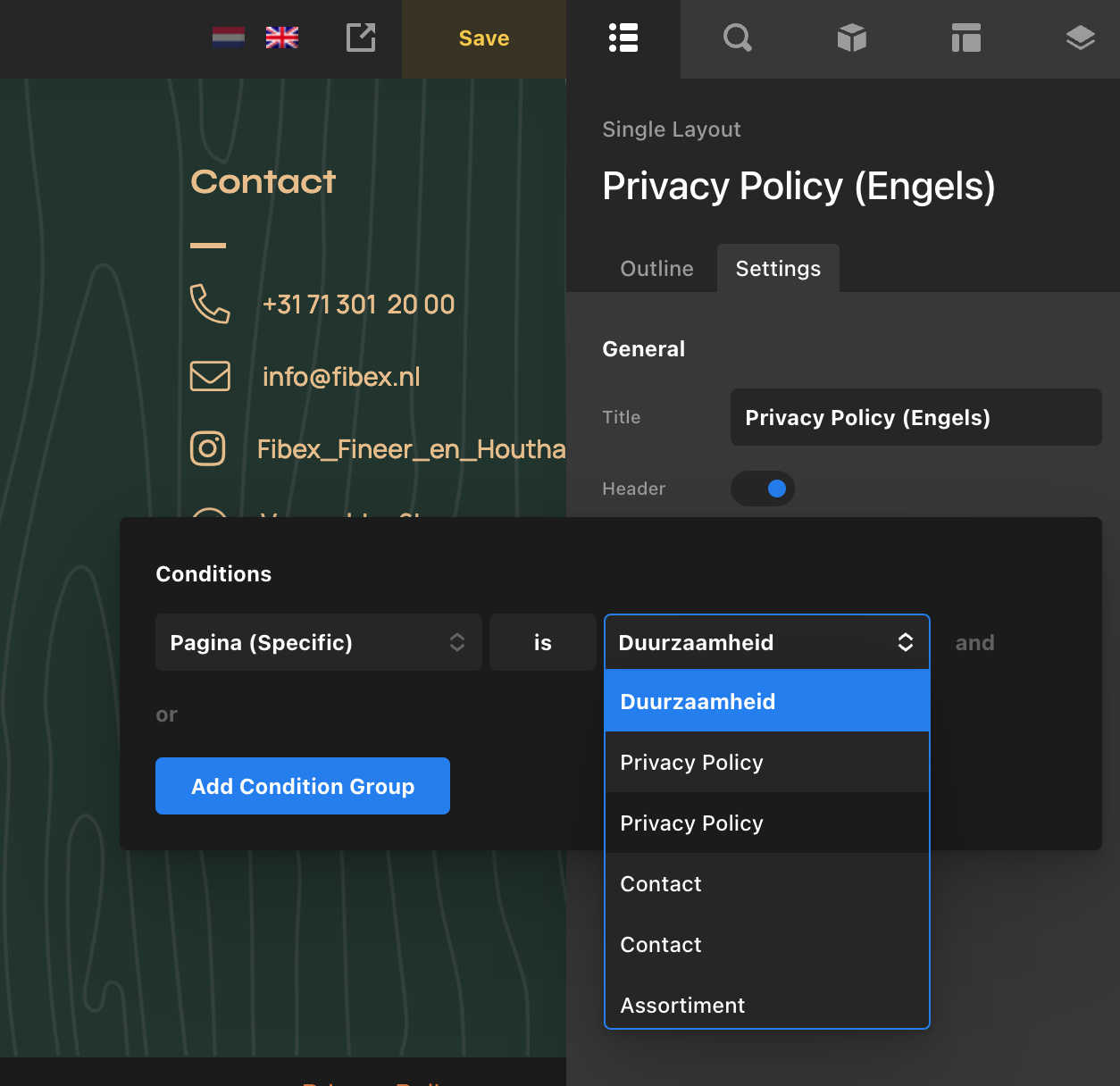This screenshot has height=1086, width=1120.
Task: Collapse the Duurzaamheid page selector
Action: (x=766, y=642)
